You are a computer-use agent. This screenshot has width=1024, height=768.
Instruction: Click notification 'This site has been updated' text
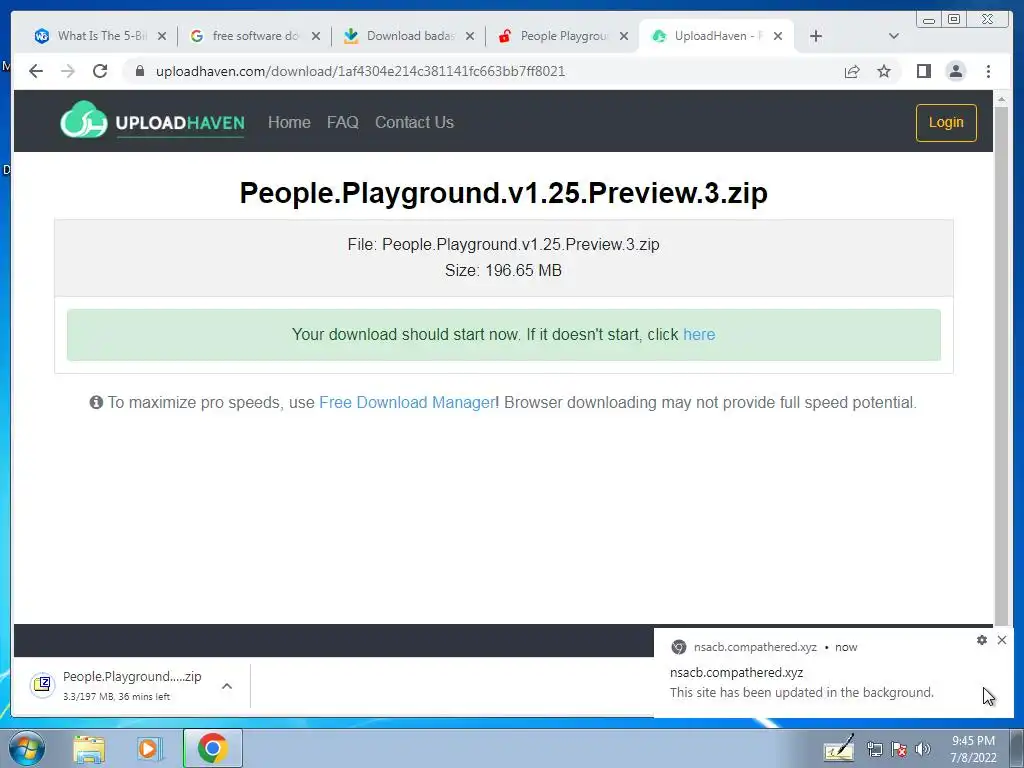point(801,692)
